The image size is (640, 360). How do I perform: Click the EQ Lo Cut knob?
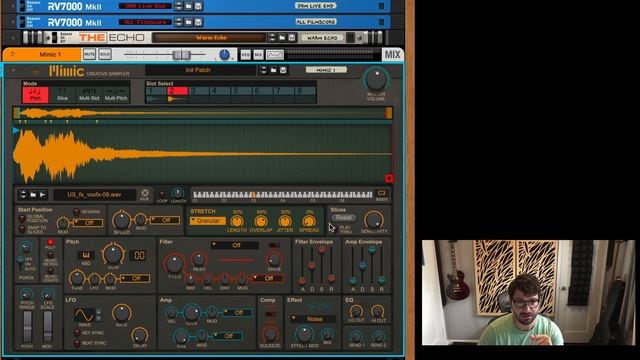click(356, 311)
